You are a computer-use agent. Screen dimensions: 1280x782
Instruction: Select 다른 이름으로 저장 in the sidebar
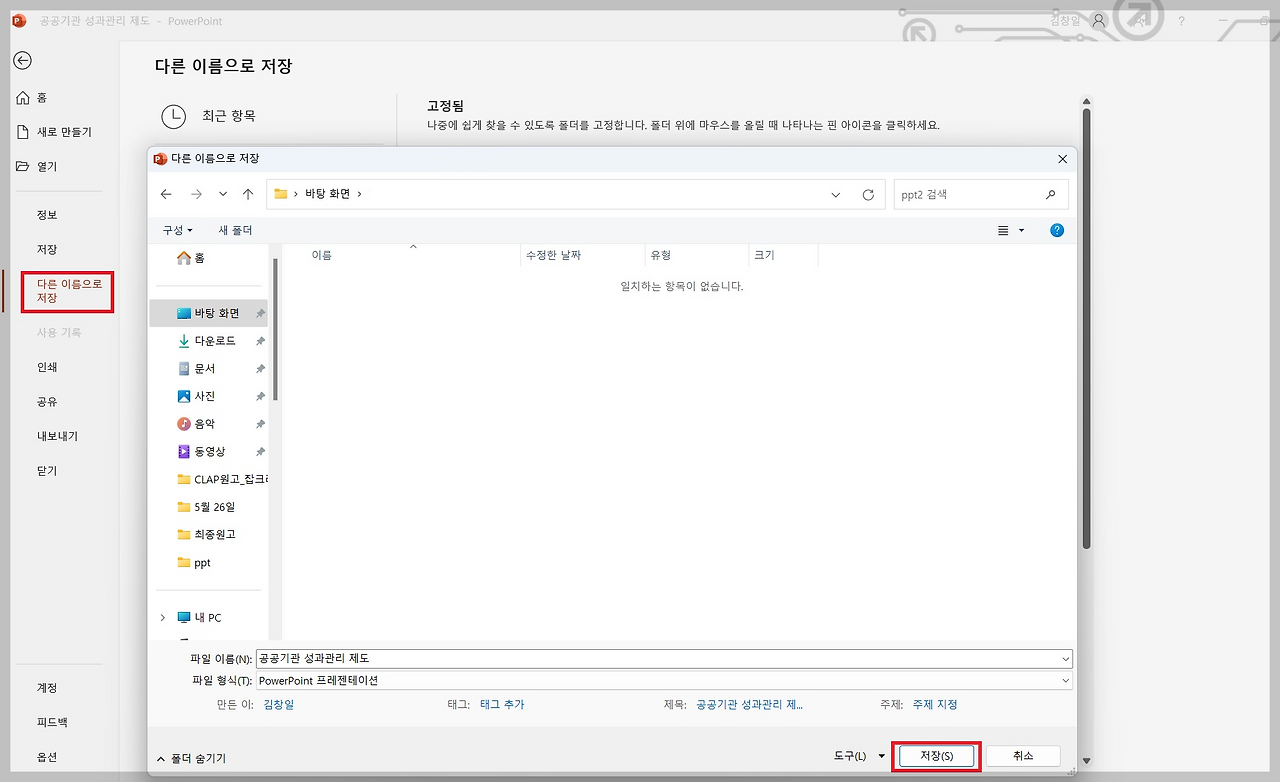coord(68,291)
